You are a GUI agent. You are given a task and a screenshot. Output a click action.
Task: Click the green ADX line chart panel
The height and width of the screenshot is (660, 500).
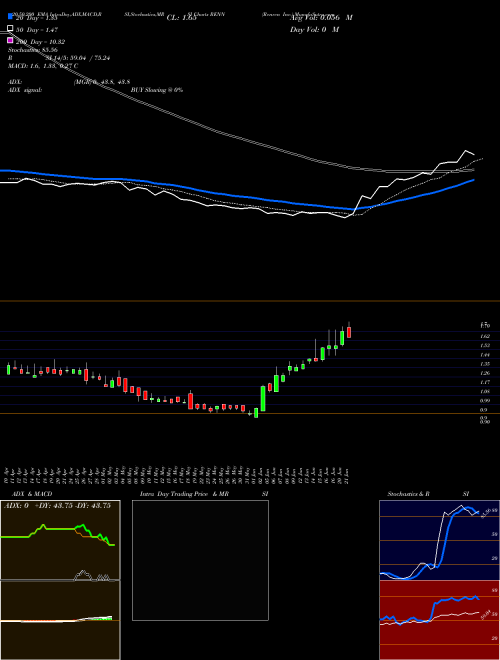click(60, 541)
